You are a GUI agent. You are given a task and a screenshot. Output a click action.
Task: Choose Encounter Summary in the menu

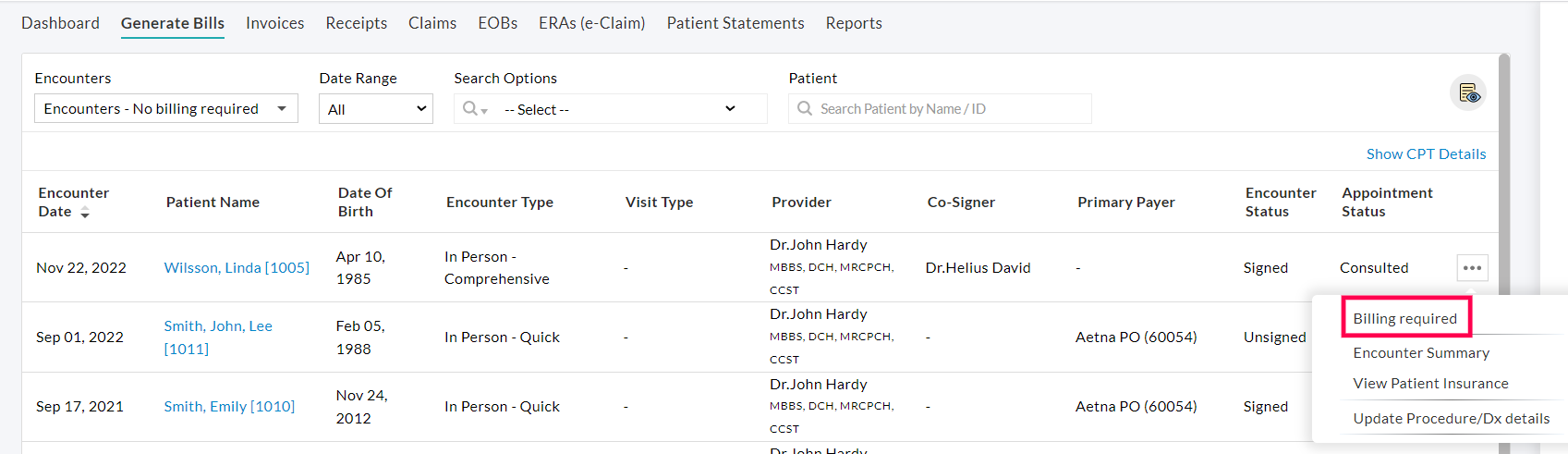tap(1421, 353)
